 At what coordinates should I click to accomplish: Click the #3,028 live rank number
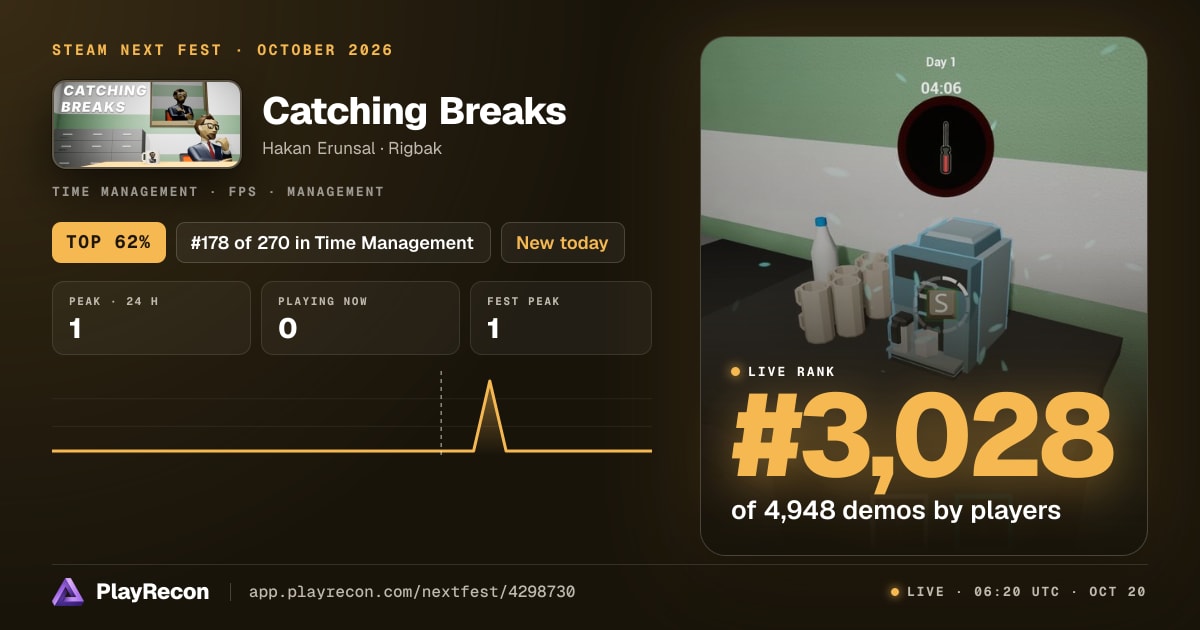click(x=922, y=437)
